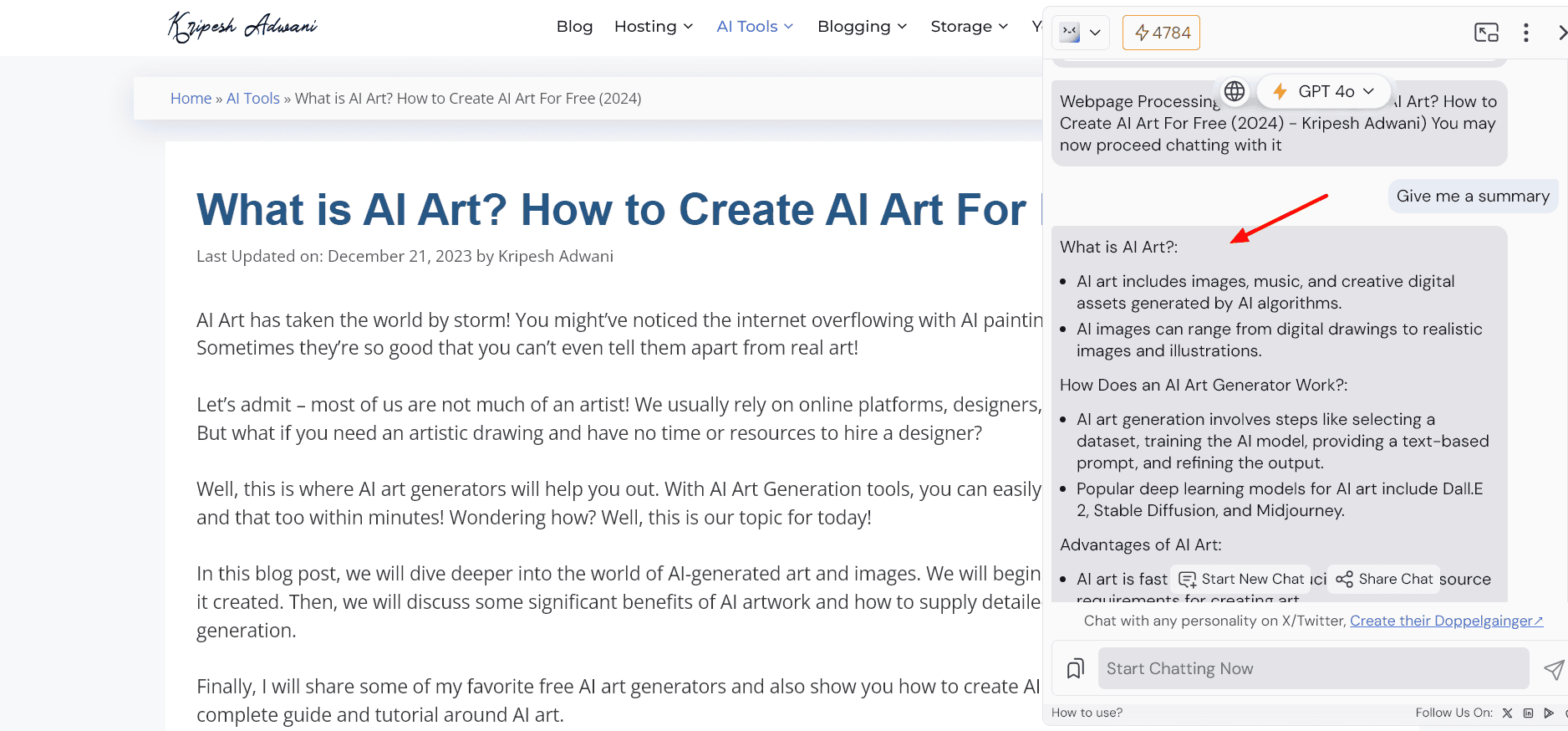
Task: Expand the GPT 4o model dropdown
Action: coord(1326,91)
